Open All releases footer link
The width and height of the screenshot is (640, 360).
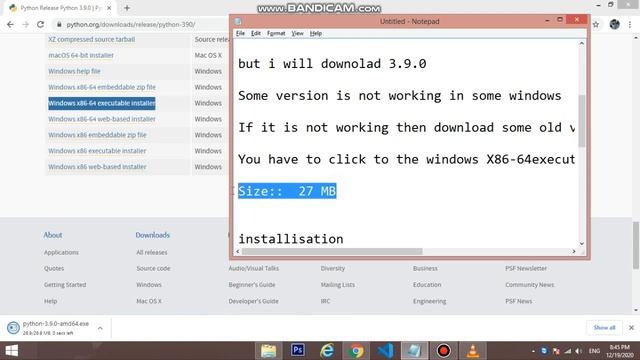[152, 252]
